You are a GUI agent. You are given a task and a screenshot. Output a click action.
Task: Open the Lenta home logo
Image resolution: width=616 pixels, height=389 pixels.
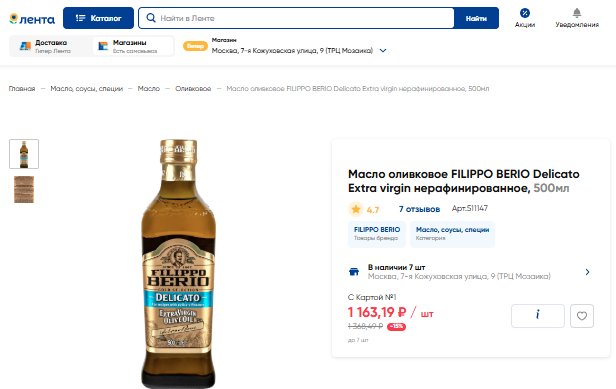pos(32,18)
